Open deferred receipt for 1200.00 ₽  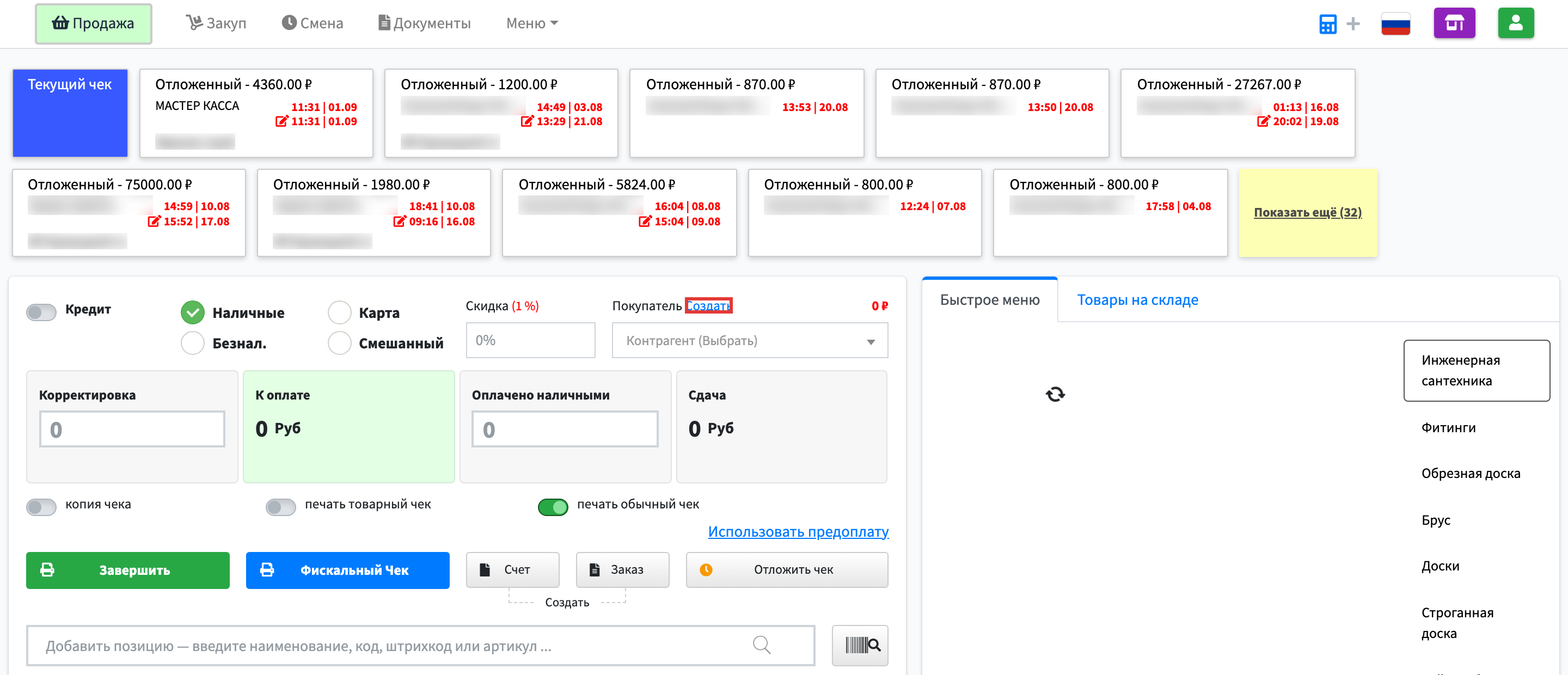(x=501, y=113)
